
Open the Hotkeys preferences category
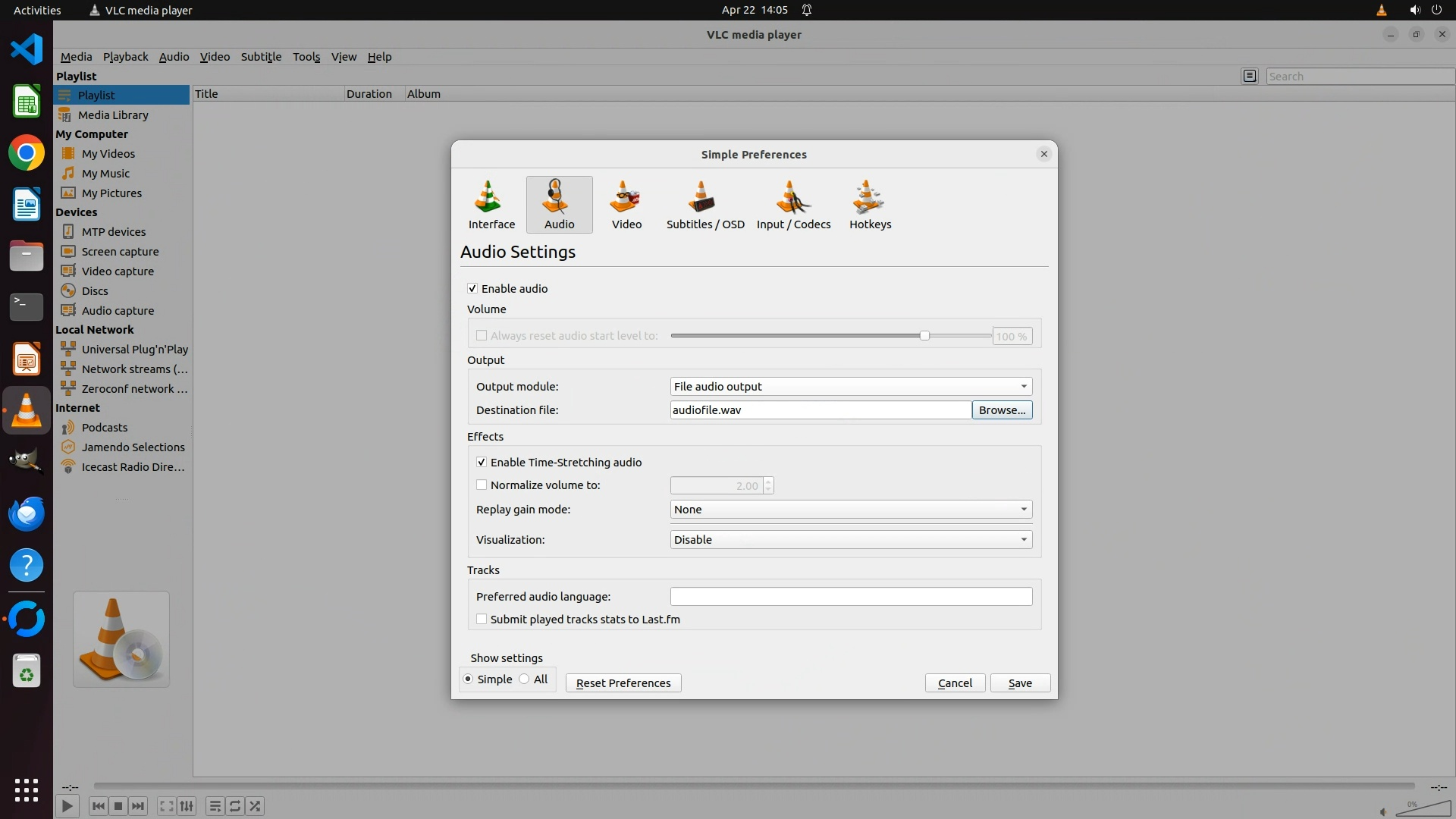coord(870,205)
